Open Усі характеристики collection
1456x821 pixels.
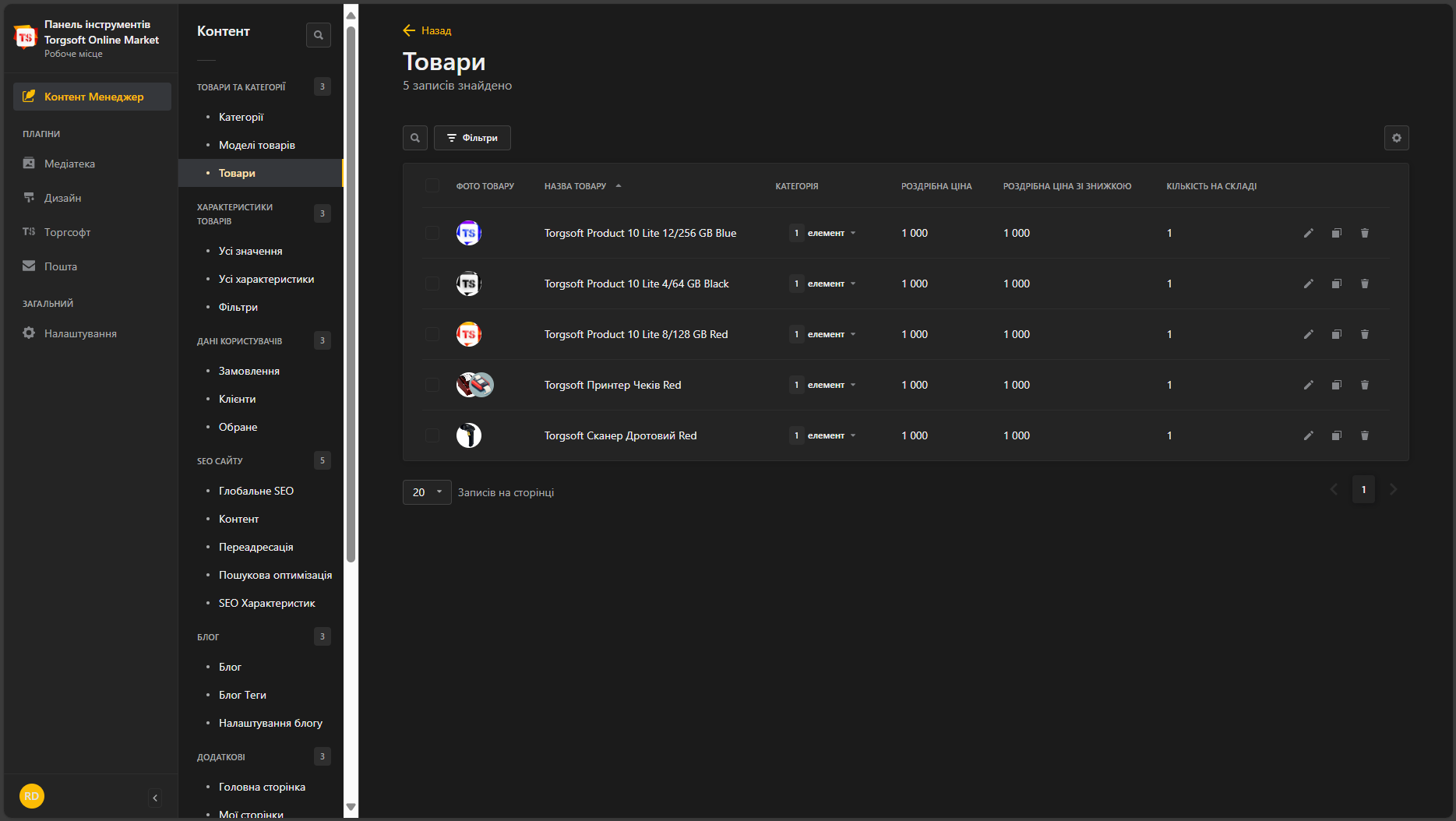point(266,279)
